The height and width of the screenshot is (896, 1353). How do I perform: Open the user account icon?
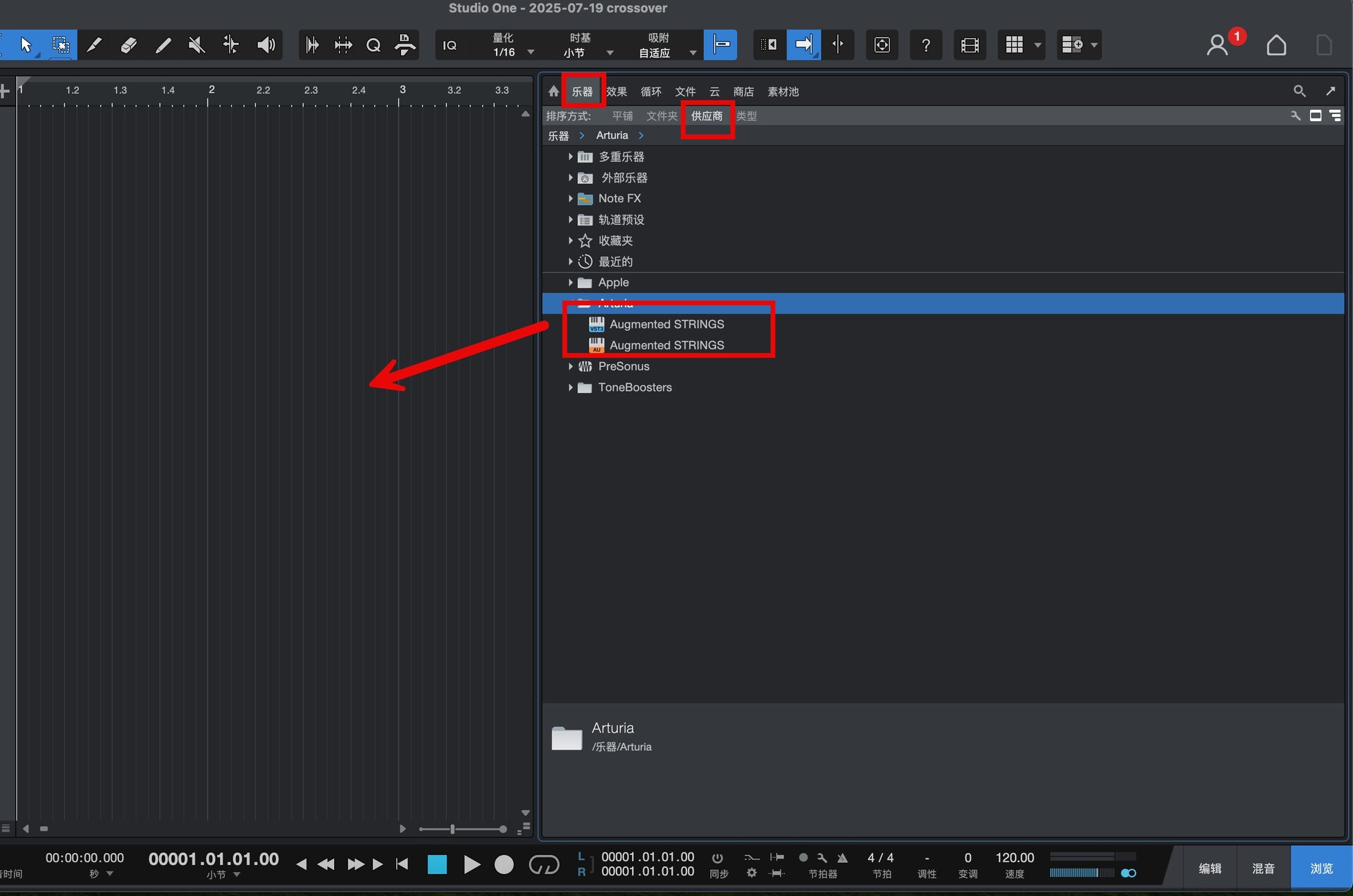coord(1217,45)
